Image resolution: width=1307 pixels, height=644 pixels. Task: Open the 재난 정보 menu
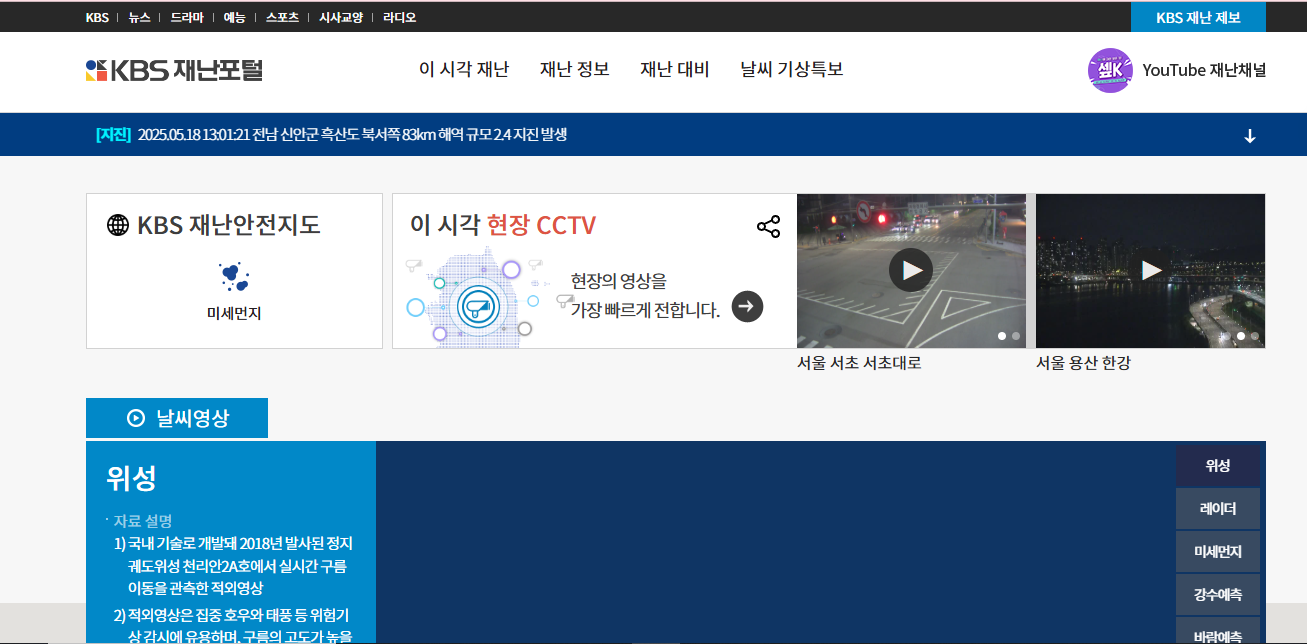pyautogui.click(x=575, y=69)
